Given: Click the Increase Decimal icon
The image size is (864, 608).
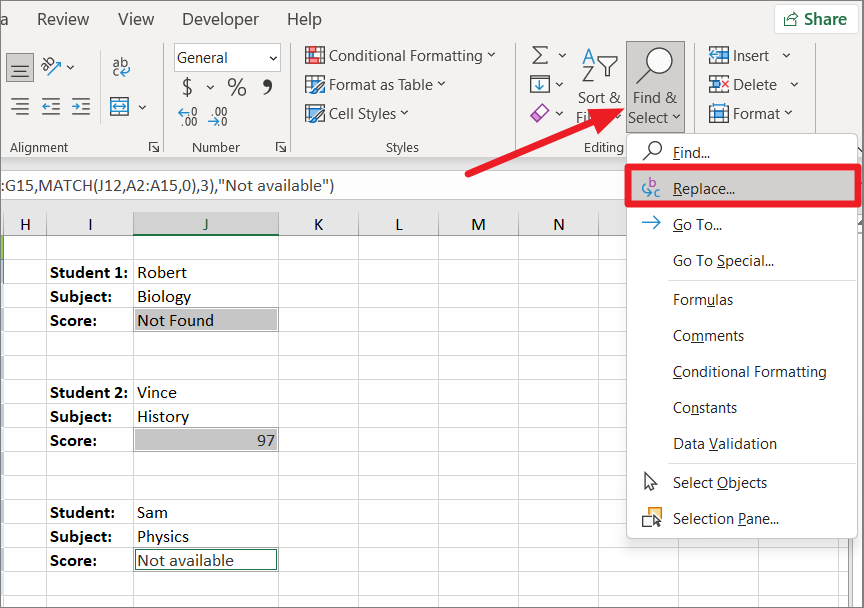Looking at the screenshot, I should (187, 117).
